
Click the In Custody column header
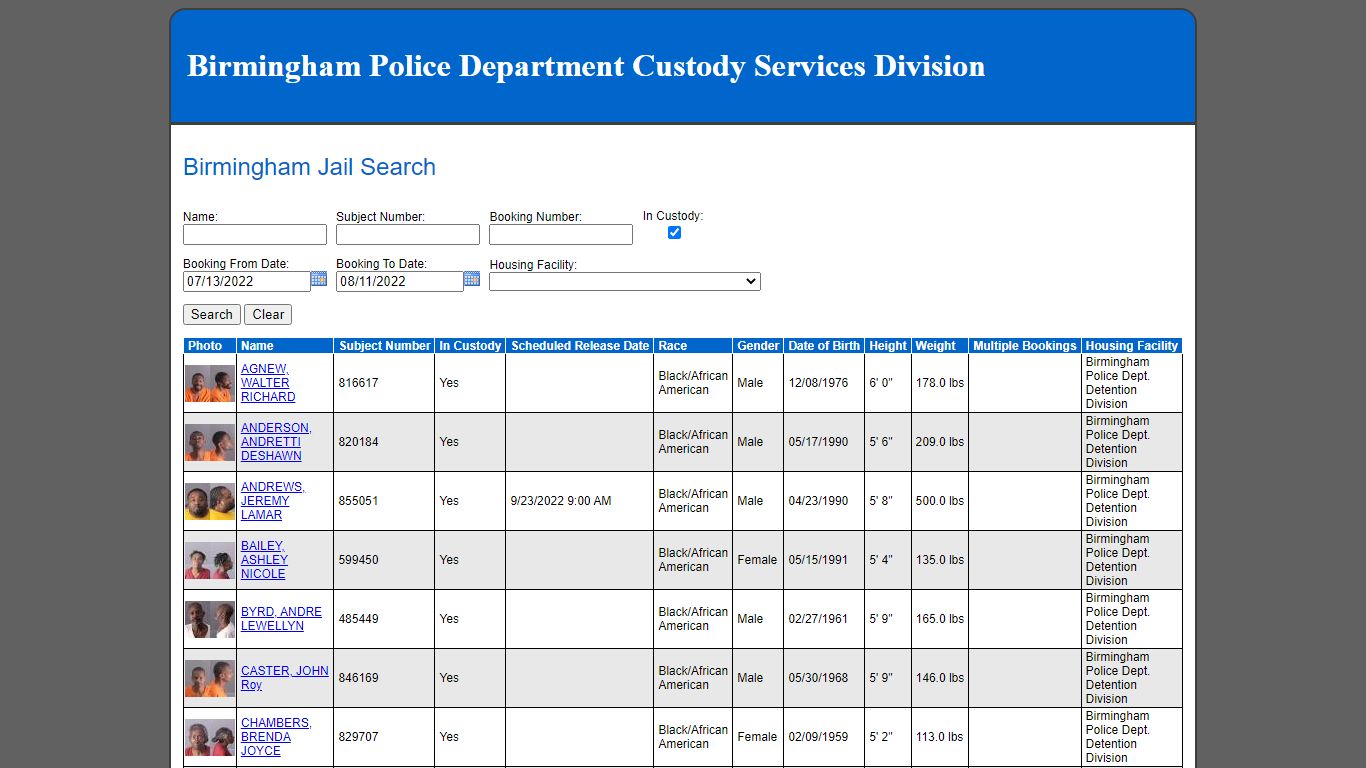pos(470,346)
